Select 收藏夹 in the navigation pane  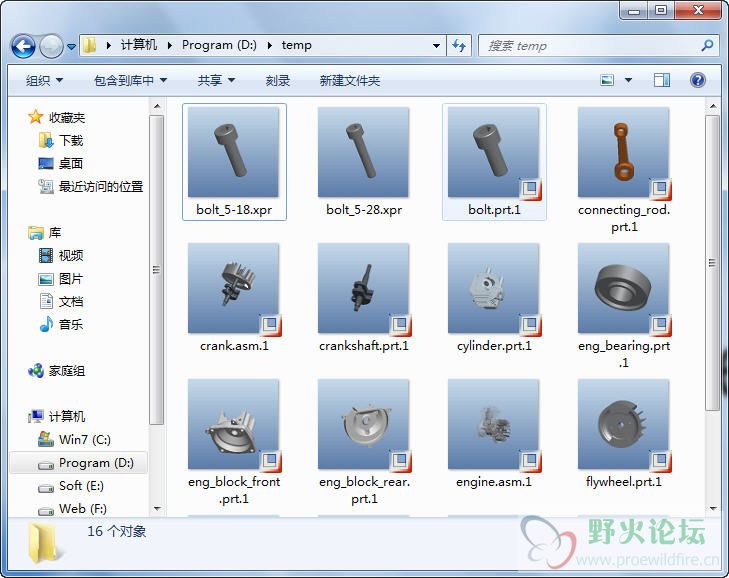[x=66, y=118]
